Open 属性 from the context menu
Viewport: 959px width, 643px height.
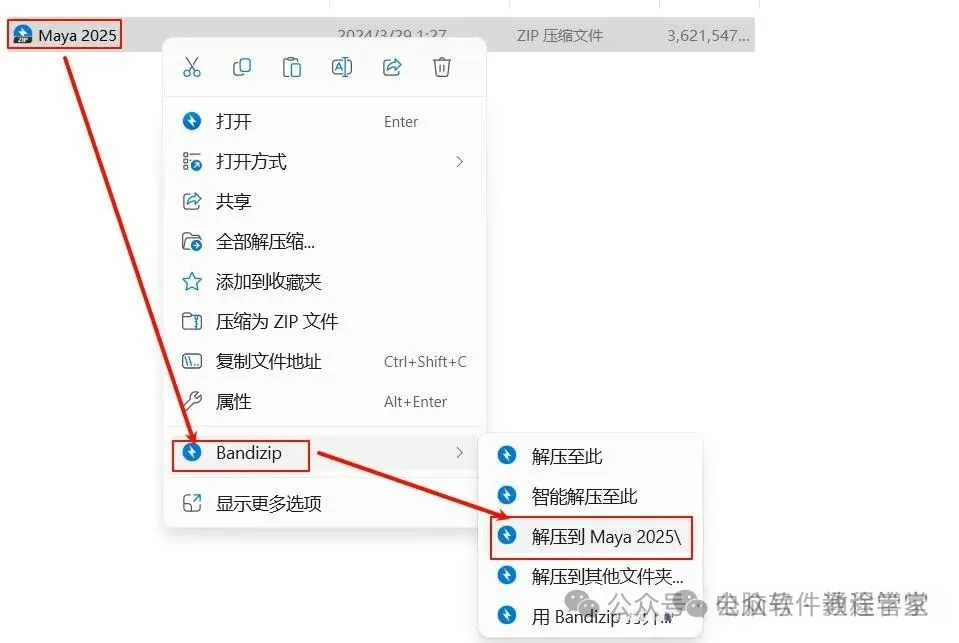point(324,401)
